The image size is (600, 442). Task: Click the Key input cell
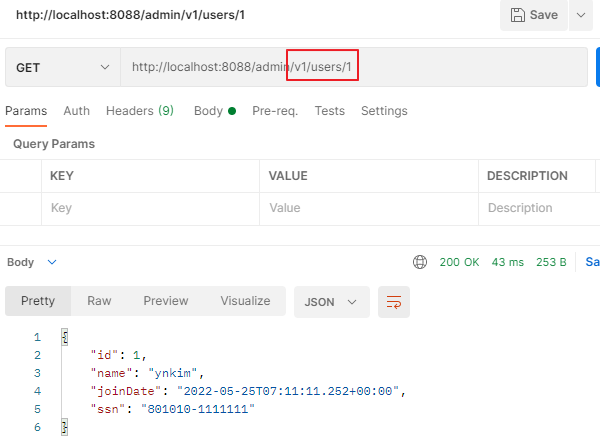(x=150, y=209)
